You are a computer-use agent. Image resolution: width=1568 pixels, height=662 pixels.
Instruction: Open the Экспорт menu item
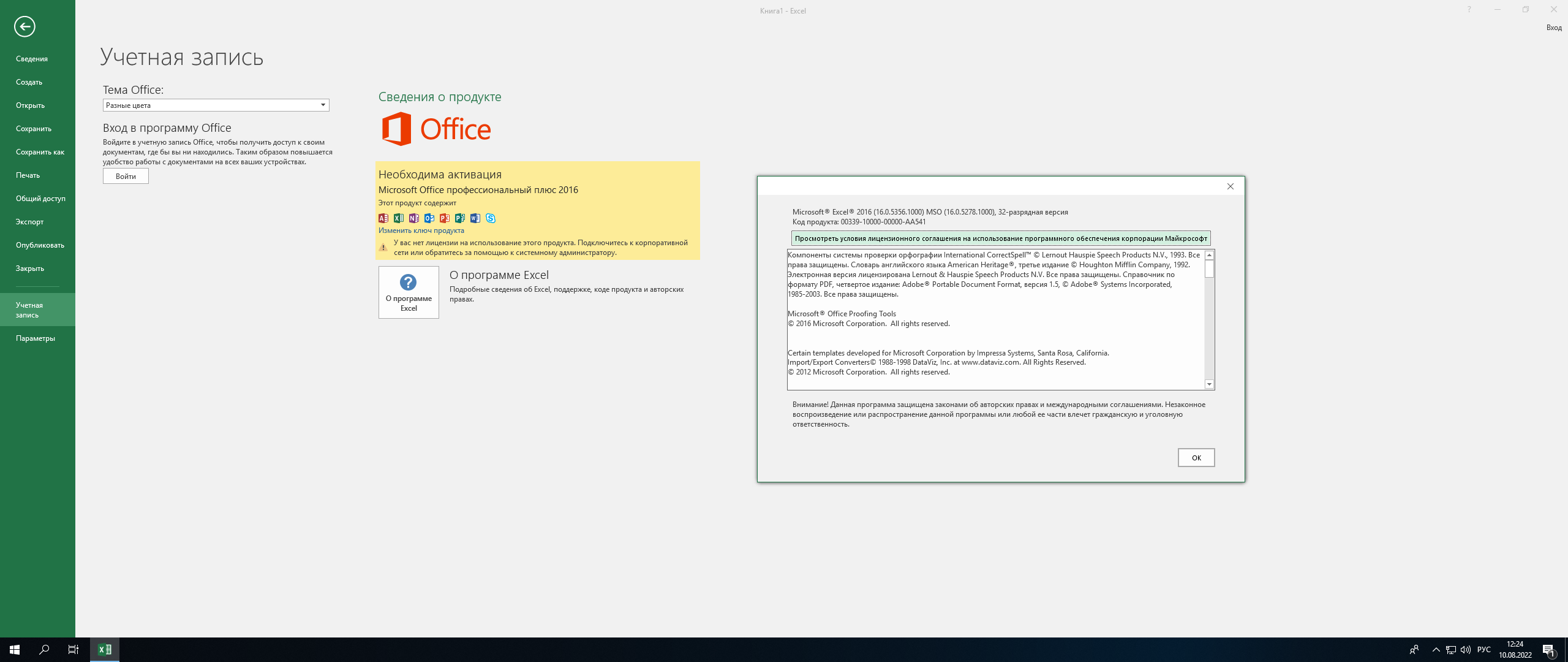coord(37,222)
